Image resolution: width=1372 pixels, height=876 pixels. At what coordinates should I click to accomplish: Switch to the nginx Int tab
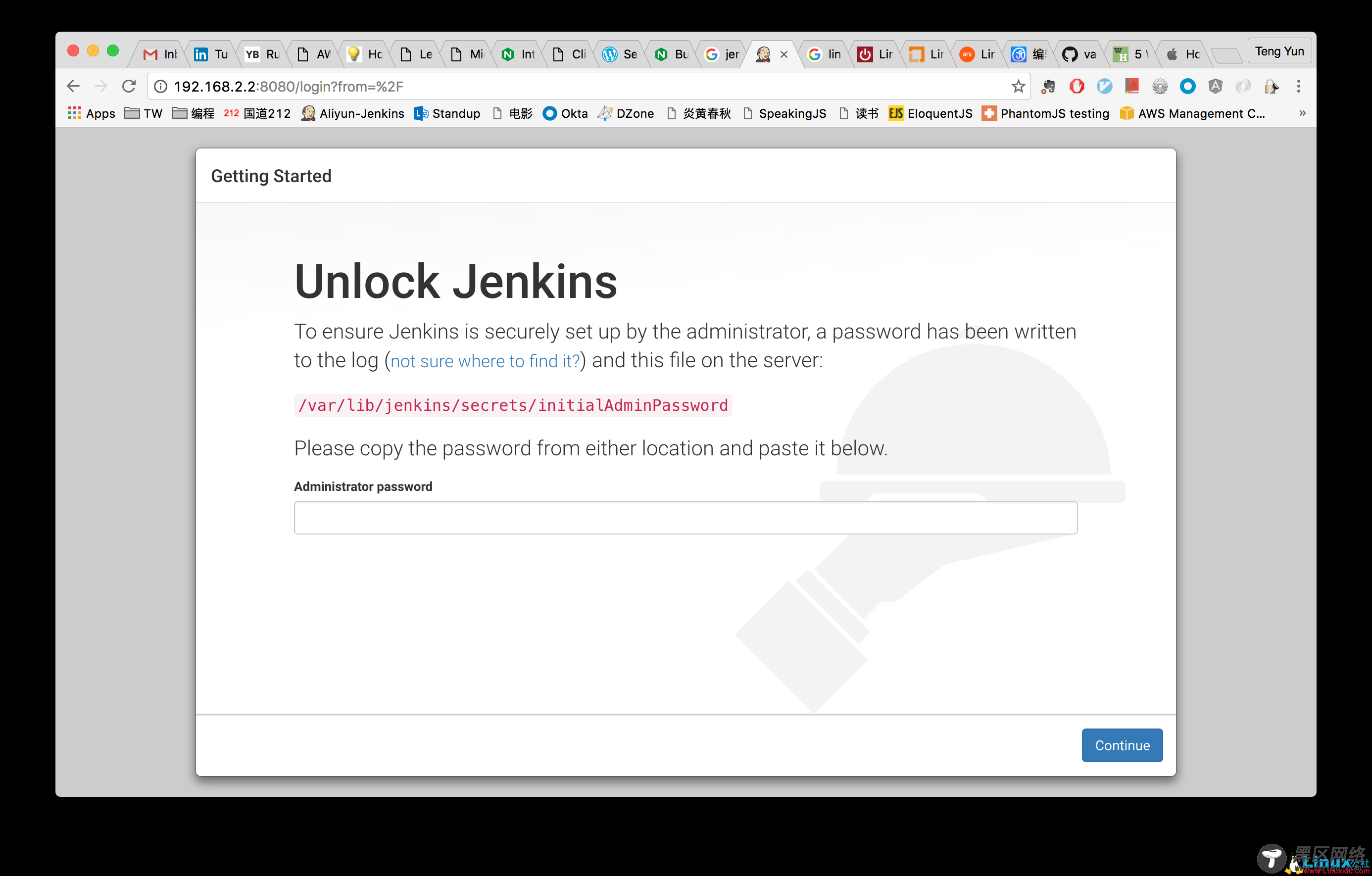tap(518, 54)
